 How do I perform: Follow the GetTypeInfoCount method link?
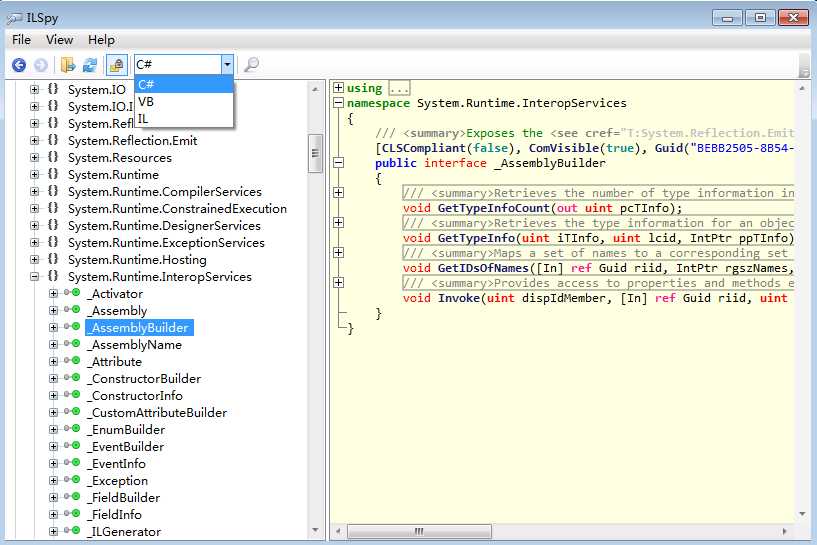[x=493, y=208]
